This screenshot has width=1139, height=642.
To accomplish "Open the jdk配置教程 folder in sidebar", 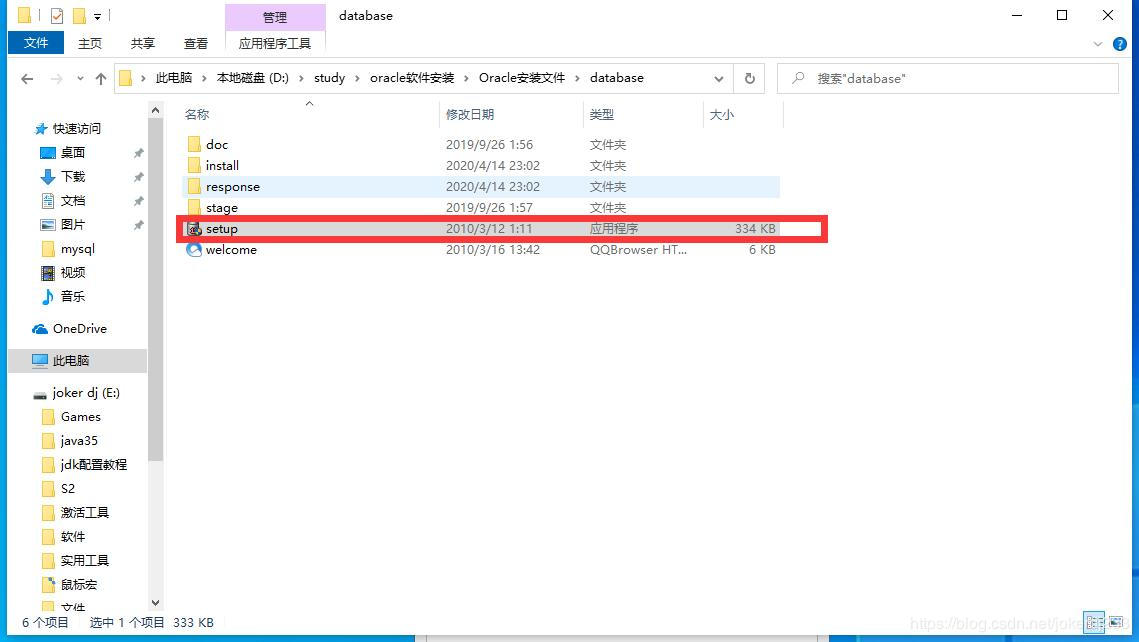I will click(93, 465).
